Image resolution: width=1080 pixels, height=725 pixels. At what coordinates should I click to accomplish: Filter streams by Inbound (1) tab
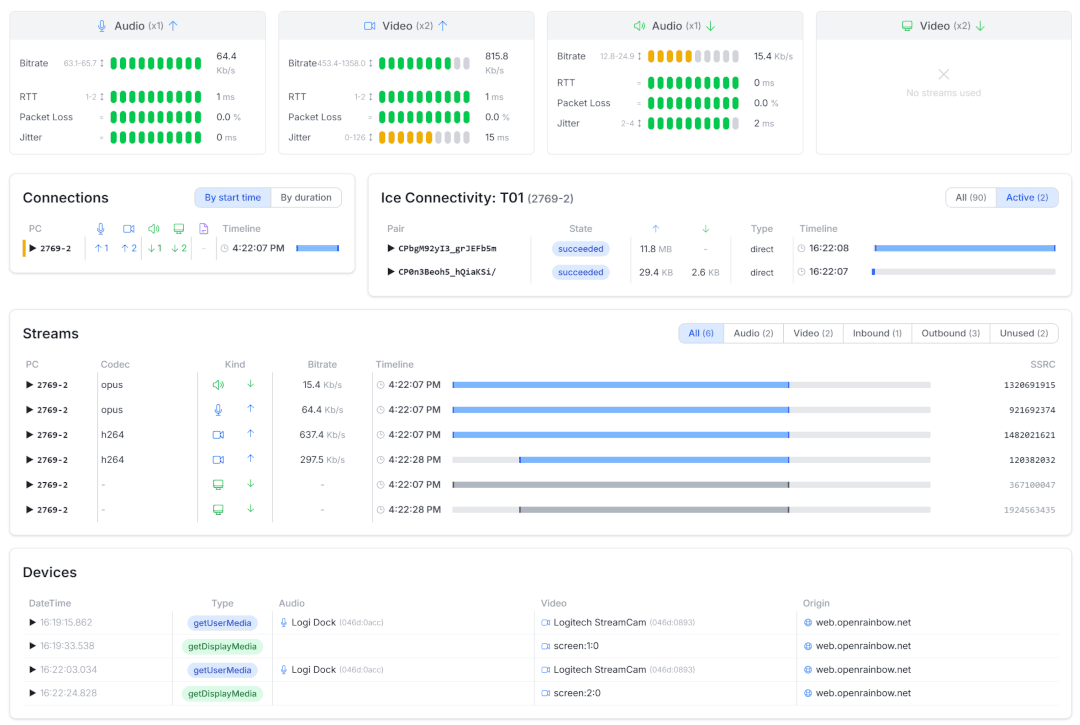tap(876, 333)
